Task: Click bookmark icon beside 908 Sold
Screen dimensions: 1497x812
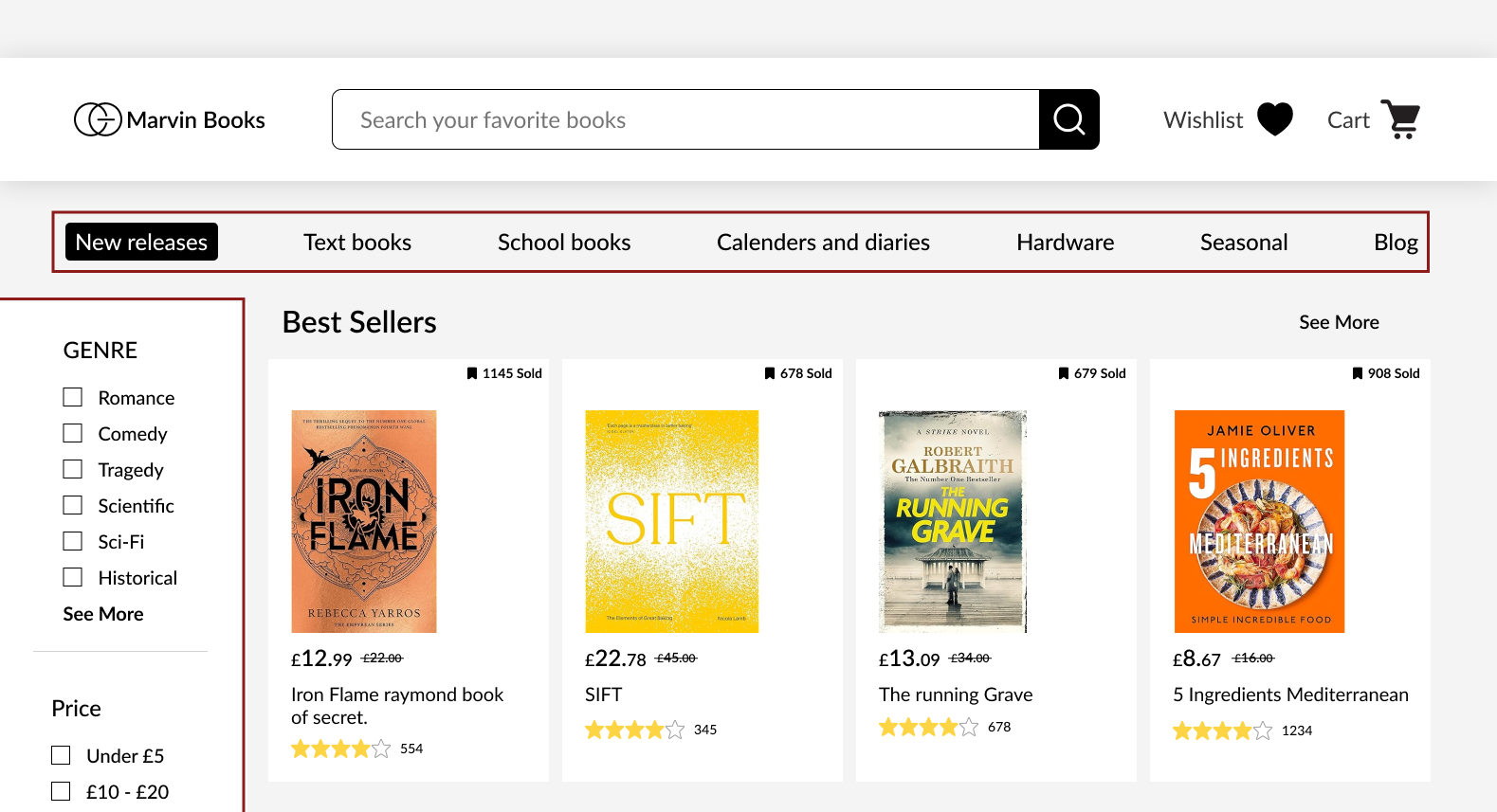Action: coord(1358,373)
